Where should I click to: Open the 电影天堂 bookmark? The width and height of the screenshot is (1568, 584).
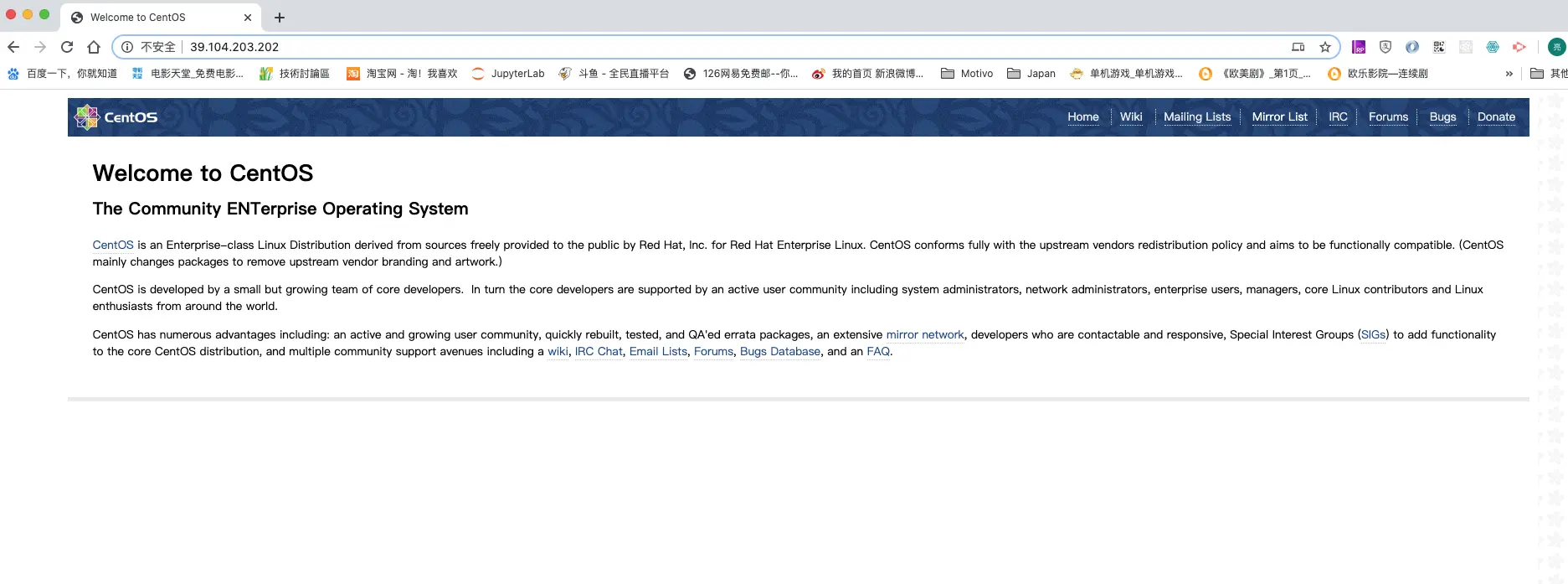[x=188, y=74]
